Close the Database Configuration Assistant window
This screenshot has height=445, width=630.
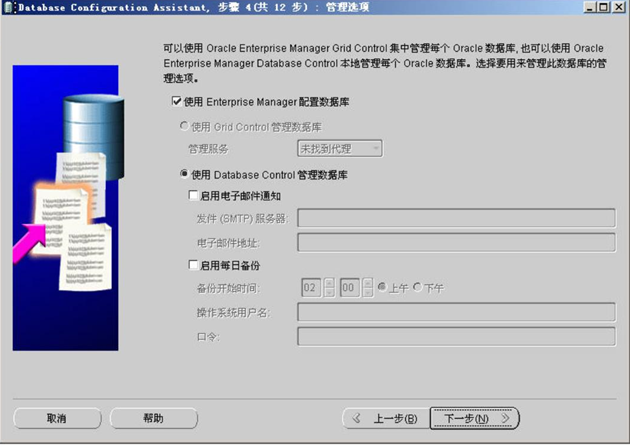(x=619, y=7)
